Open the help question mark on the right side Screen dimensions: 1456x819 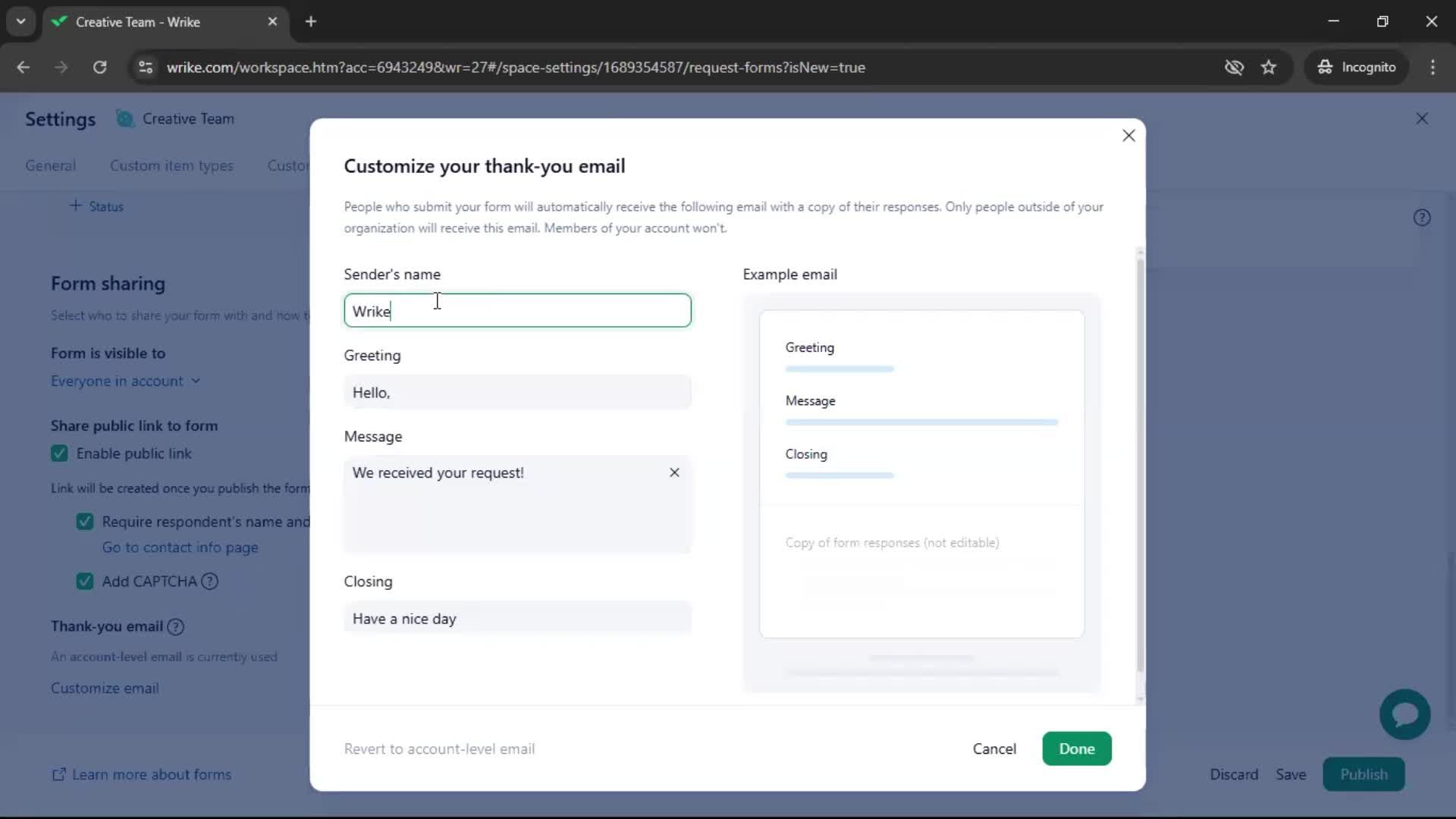click(x=1422, y=218)
